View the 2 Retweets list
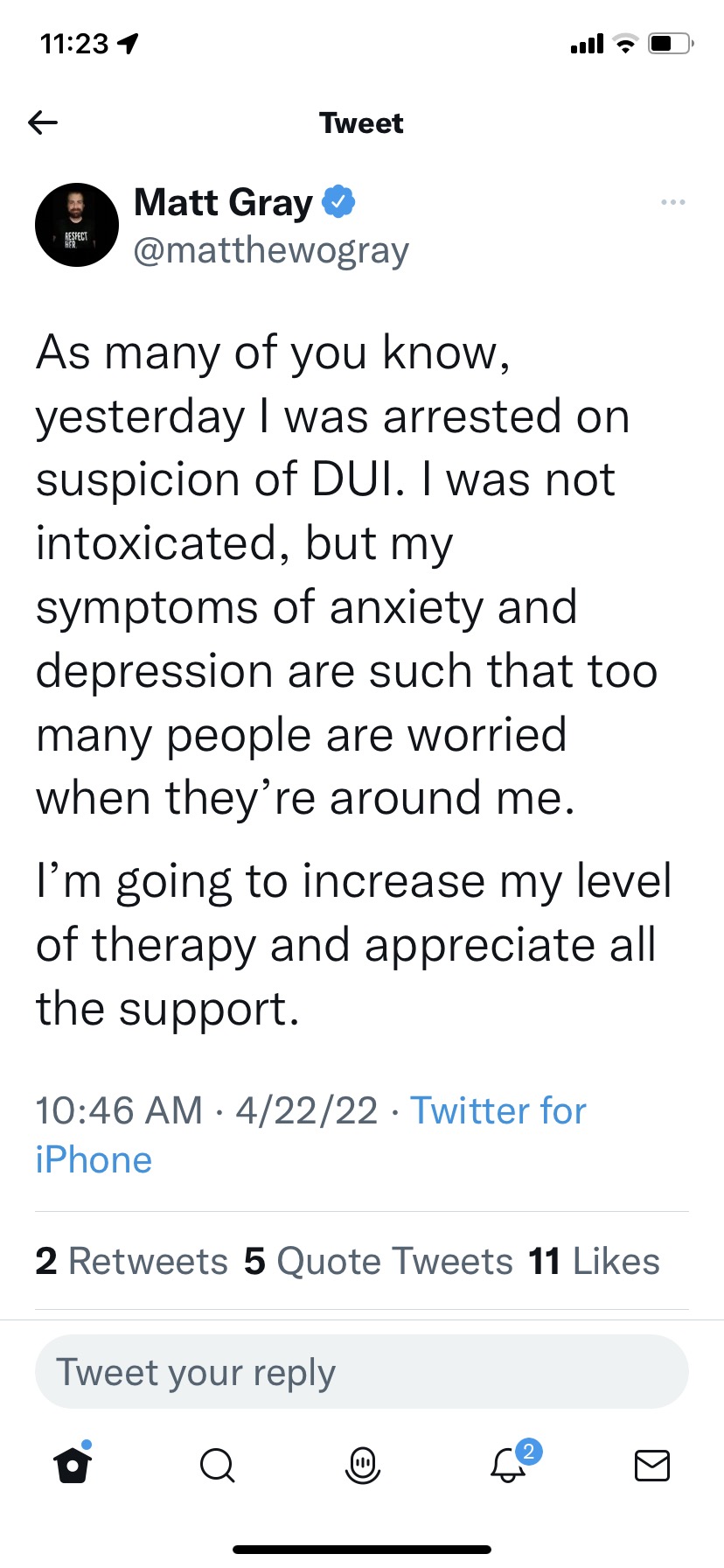 [x=131, y=1261]
